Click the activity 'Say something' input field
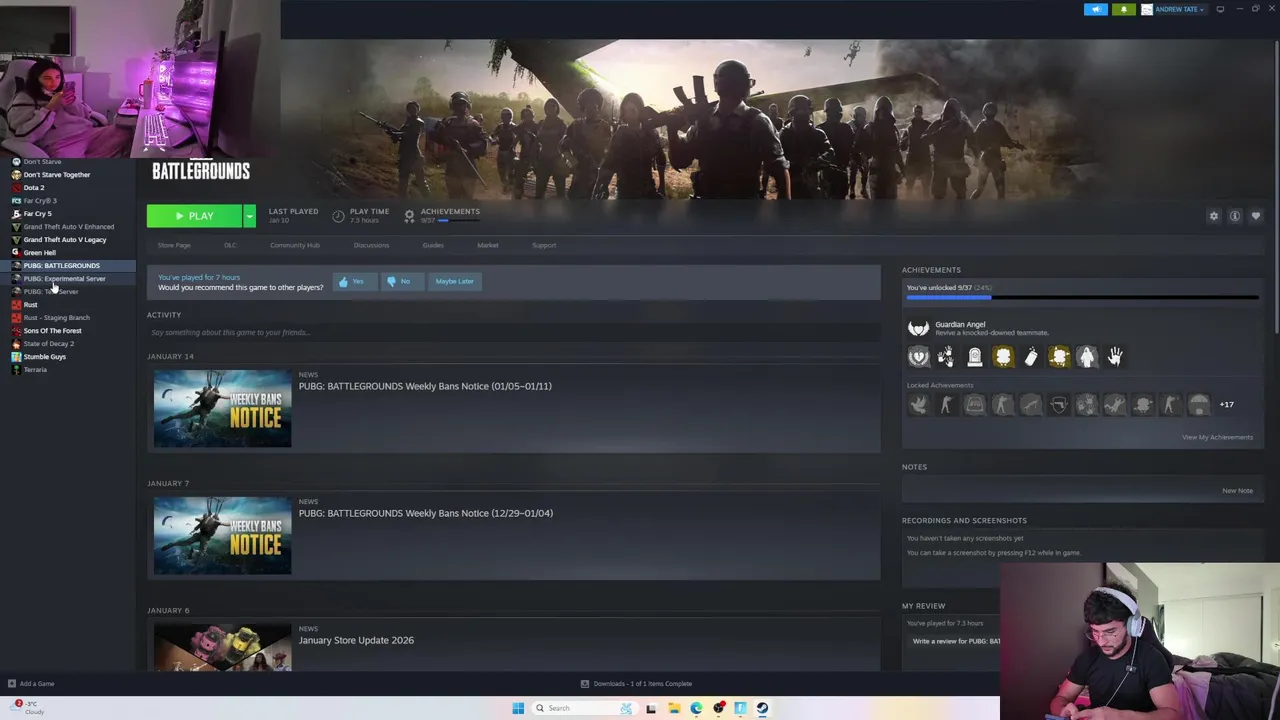 513,332
